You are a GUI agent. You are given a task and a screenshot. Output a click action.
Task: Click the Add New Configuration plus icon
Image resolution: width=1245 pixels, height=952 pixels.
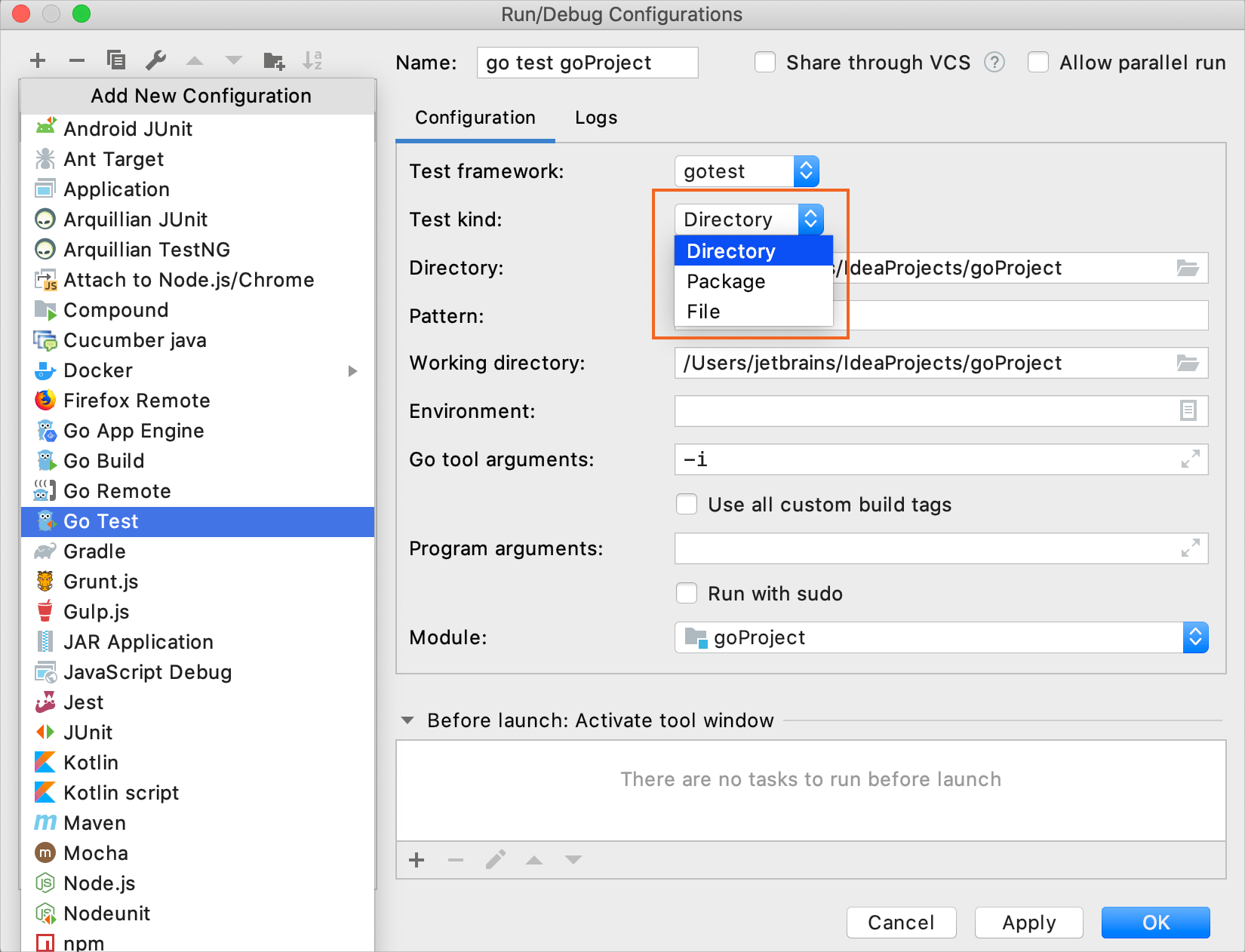(38, 60)
